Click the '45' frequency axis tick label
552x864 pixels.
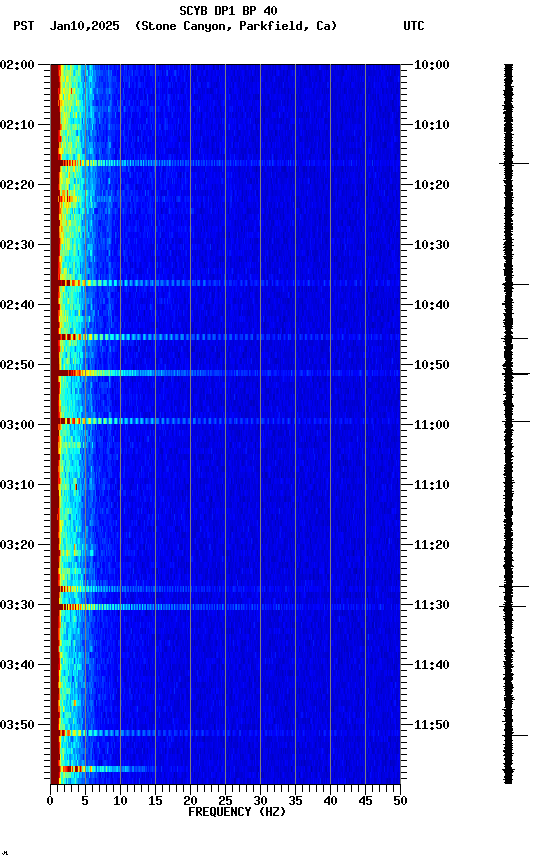365,801
